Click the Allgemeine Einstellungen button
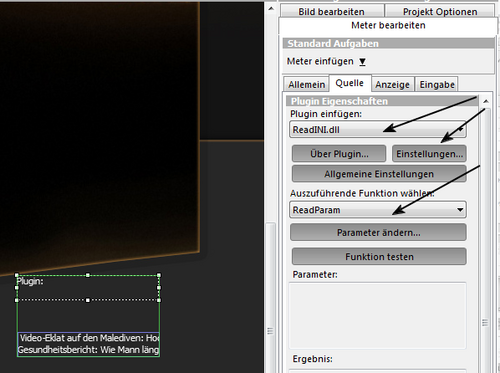The width and height of the screenshot is (500, 373). click(x=379, y=174)
